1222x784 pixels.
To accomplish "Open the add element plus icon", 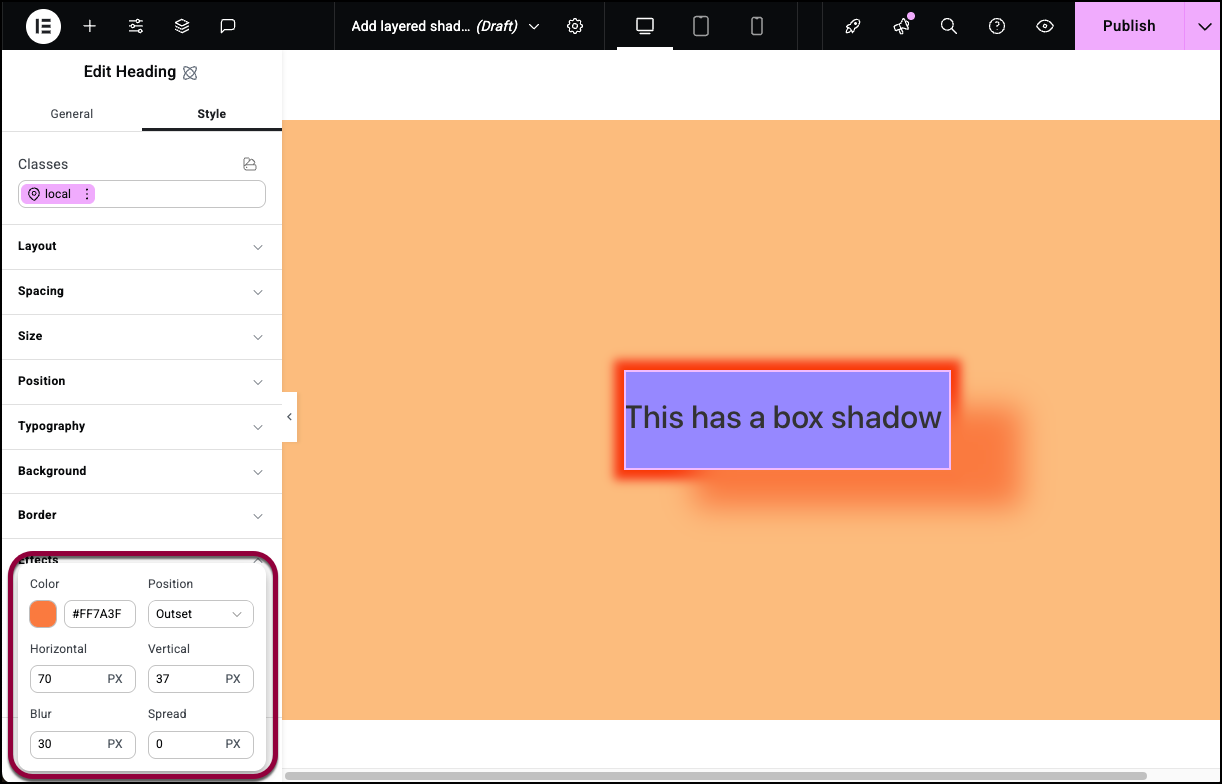I will tap(90, 26).
